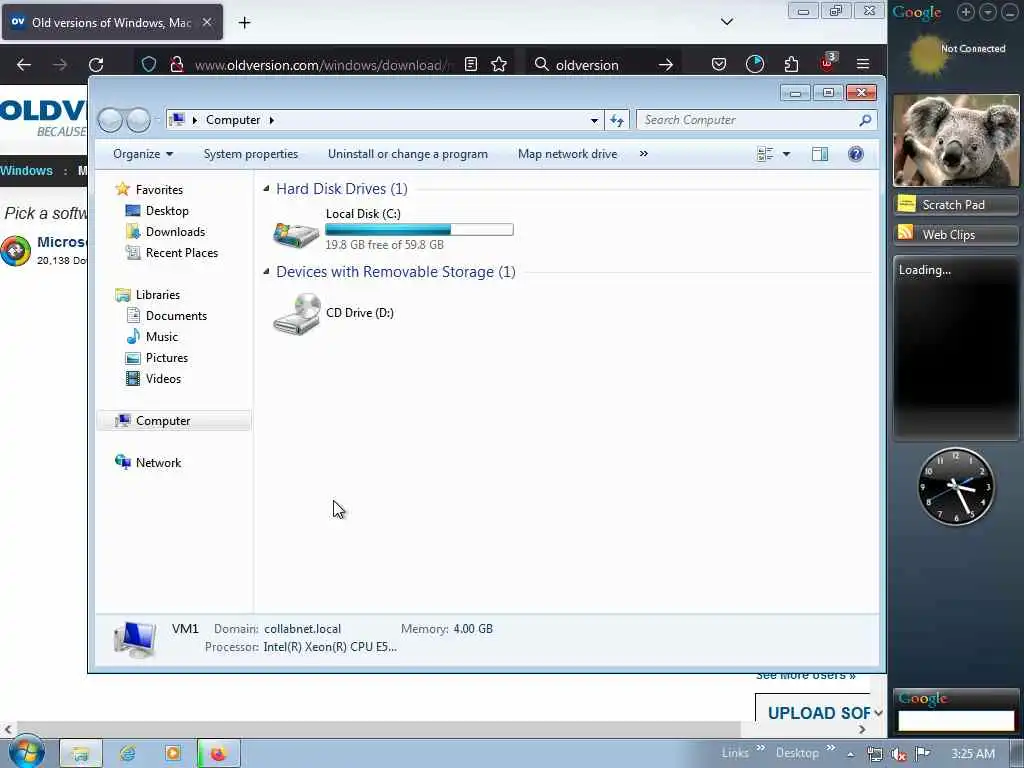Open Scratch Pad gadget
This screenshot has height=768, width=1024.
(955, 205)
